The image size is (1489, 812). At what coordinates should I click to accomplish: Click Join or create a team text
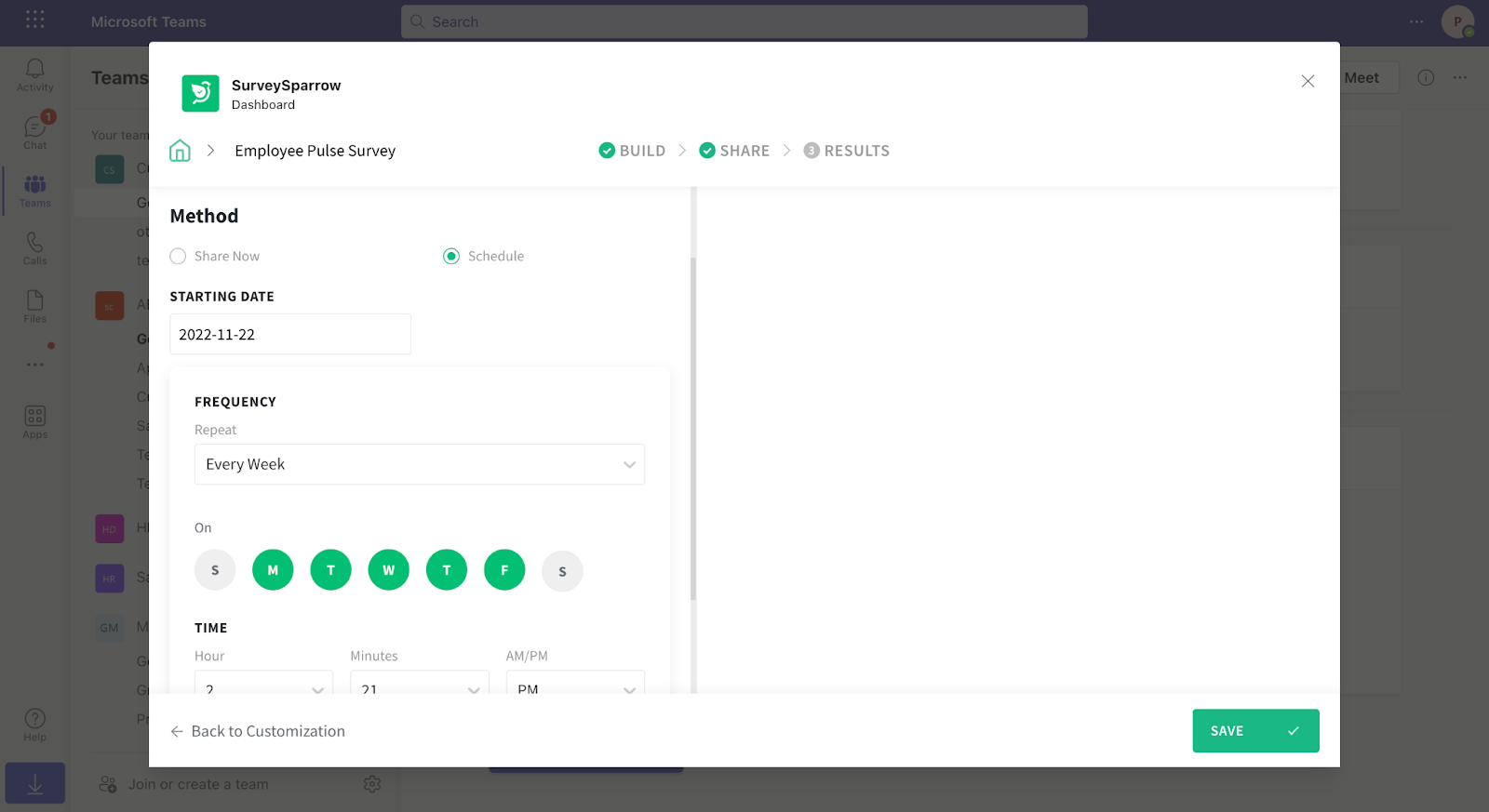point(198,784)
